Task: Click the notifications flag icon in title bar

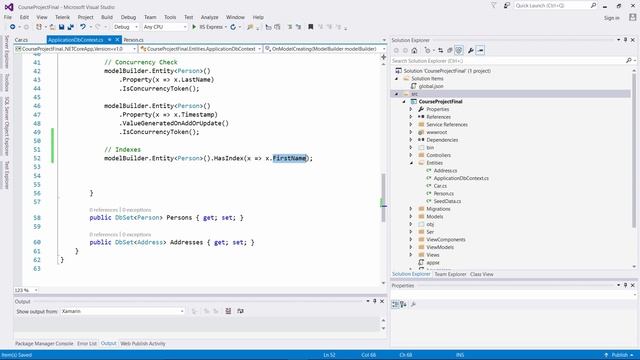Action: pyautogui.click(x=493, y=6)
